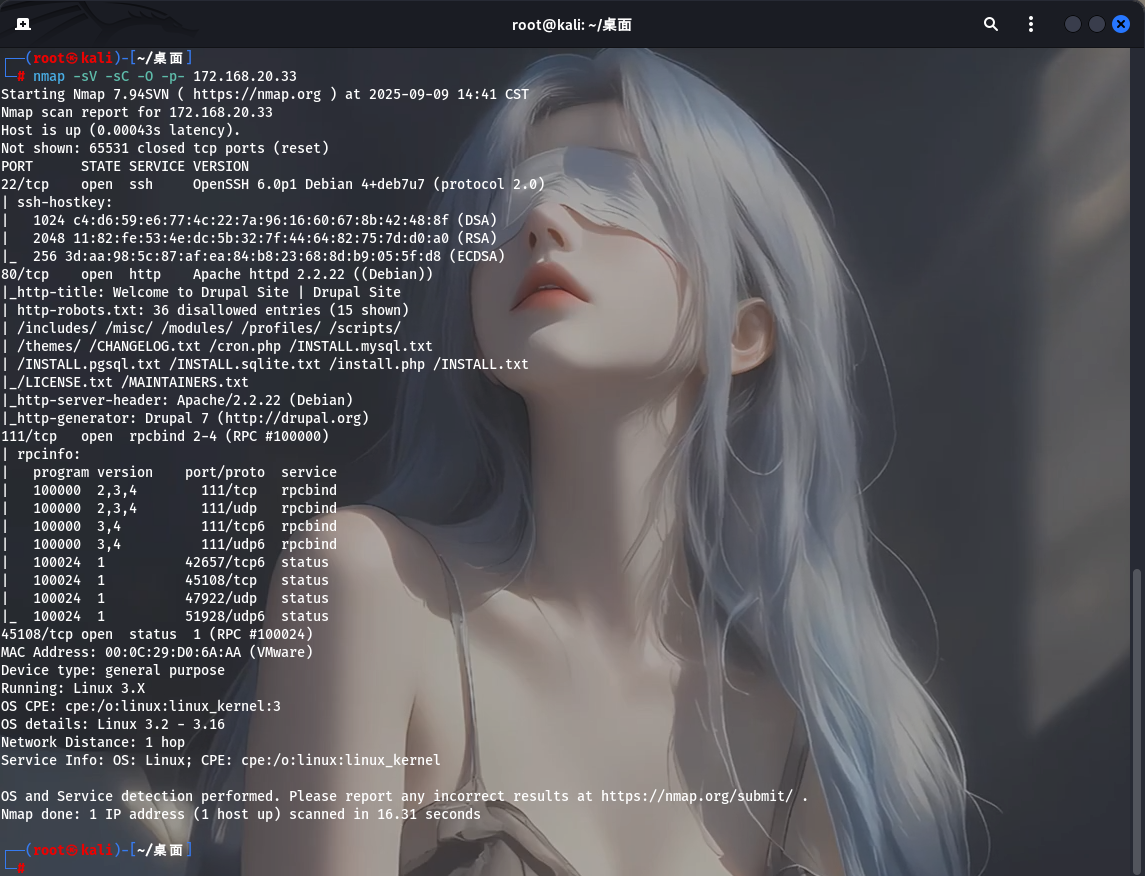Click '51928/udp6' rpcinfo entry
1145x876 pixels.
click(225, 617)
